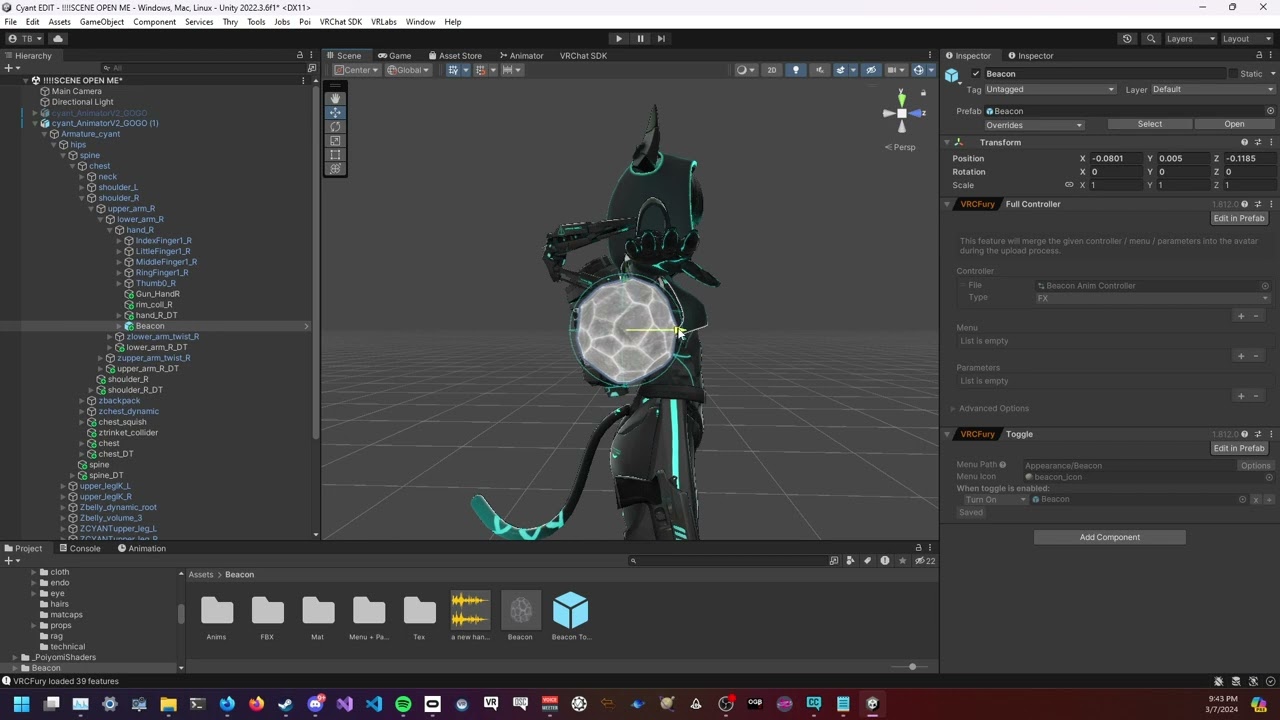The height and width of the screenshot is (720, 1280).
Task: Select the Move tool in scene
Action: point(335,112)
